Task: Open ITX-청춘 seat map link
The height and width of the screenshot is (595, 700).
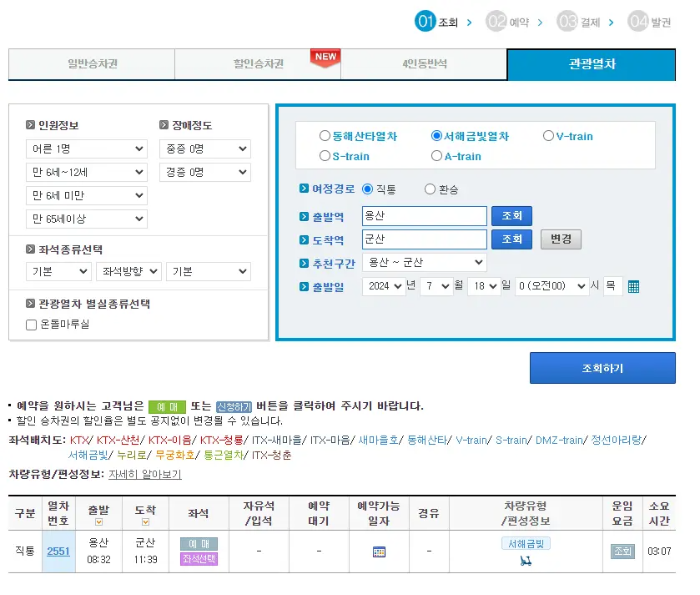Action: point(271,455)
